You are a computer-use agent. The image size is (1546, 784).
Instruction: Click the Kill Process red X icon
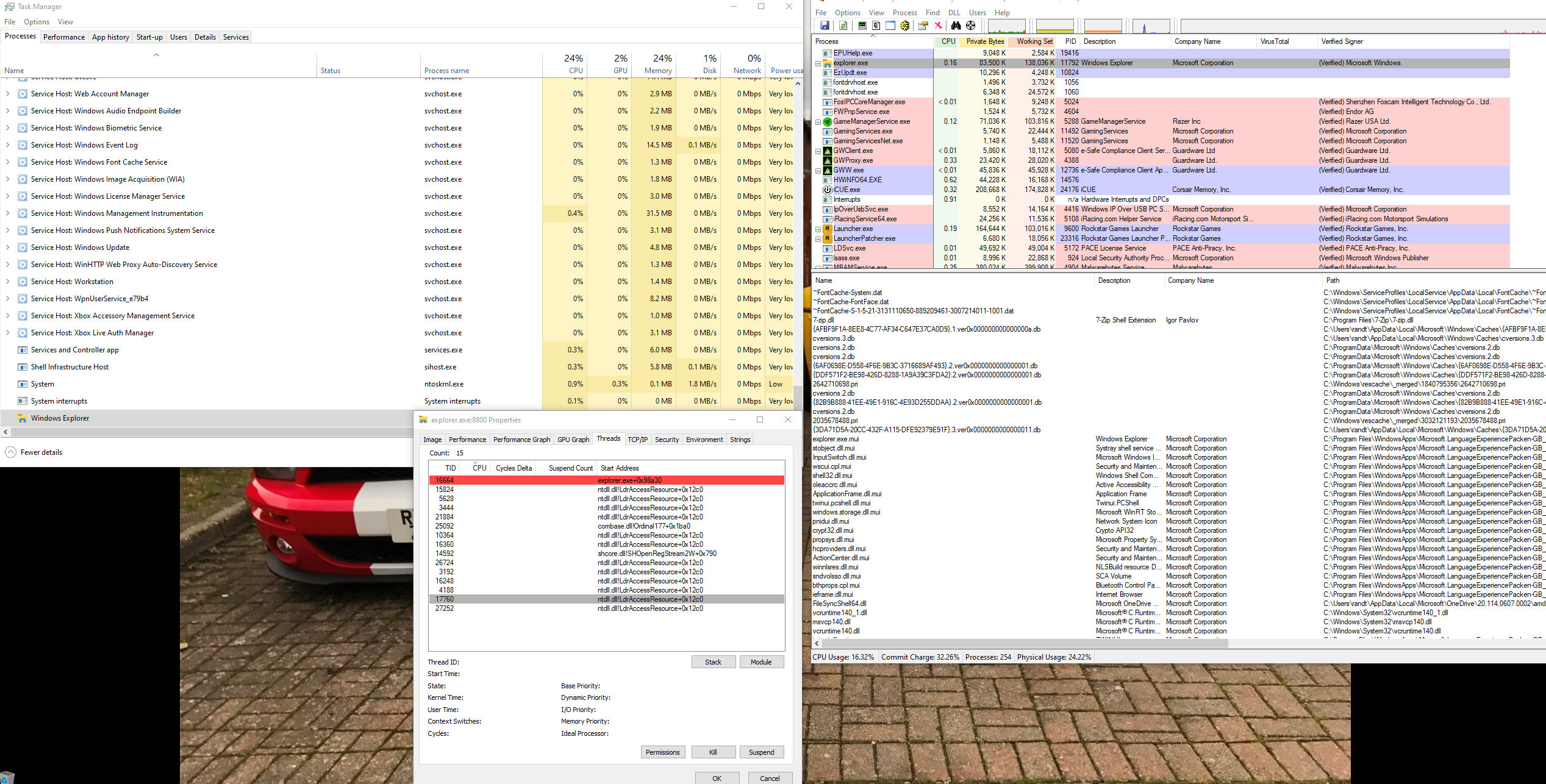tap(939, 26)
